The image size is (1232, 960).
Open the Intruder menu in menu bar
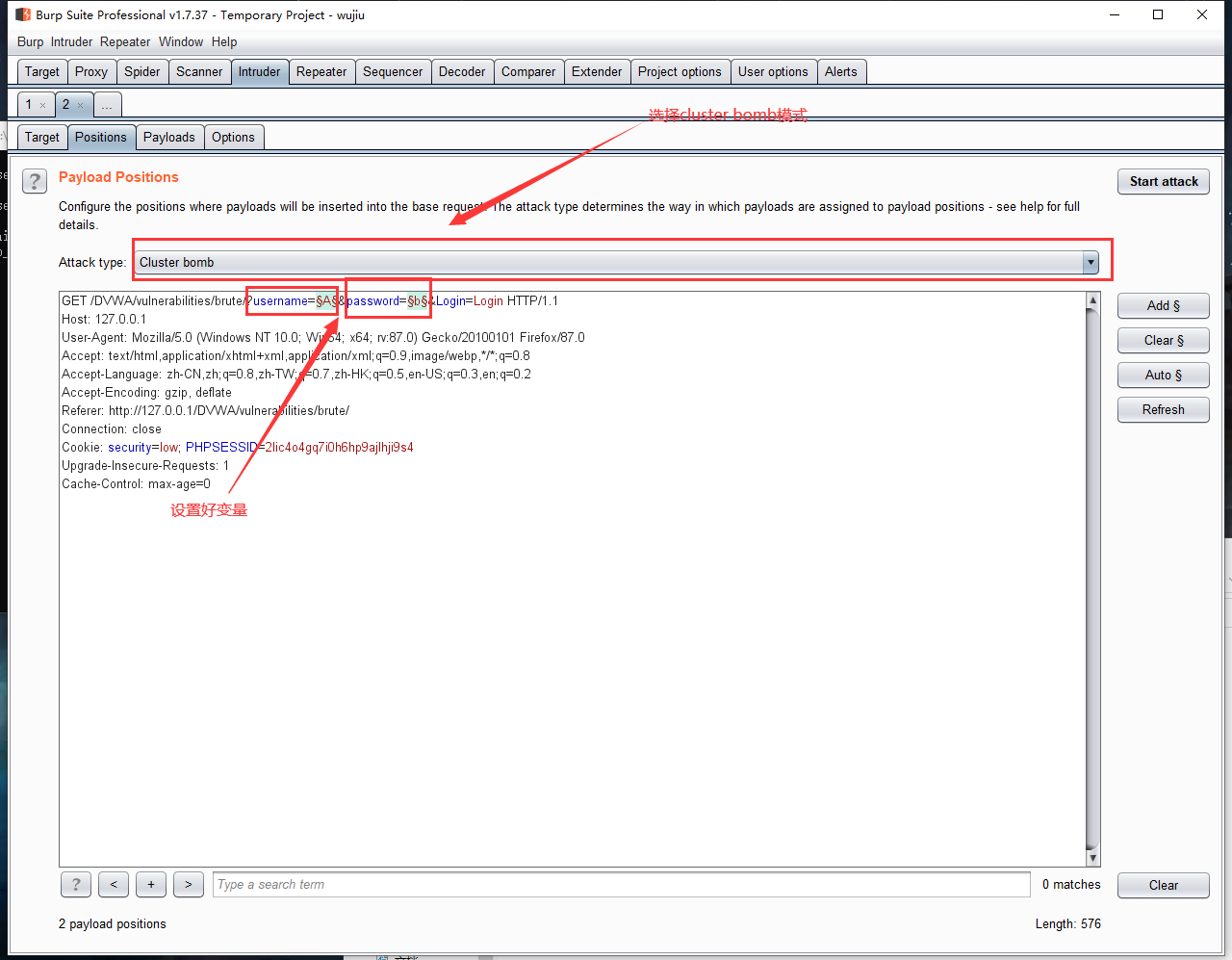71,41
